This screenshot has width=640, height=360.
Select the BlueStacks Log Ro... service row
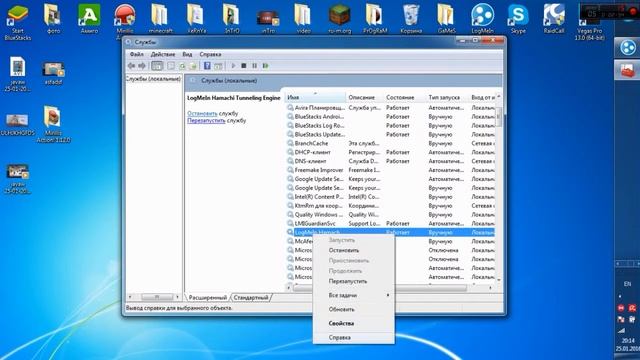(390, 126)
